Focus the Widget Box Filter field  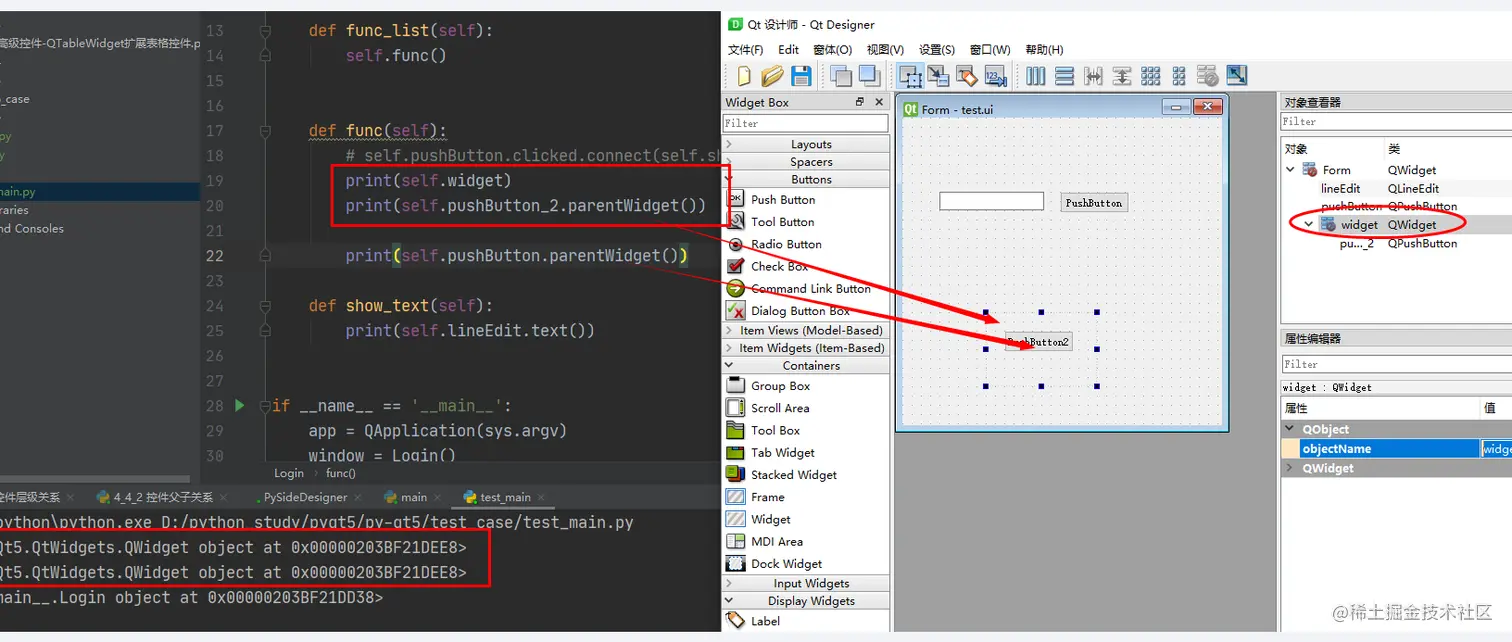point(805,123)
